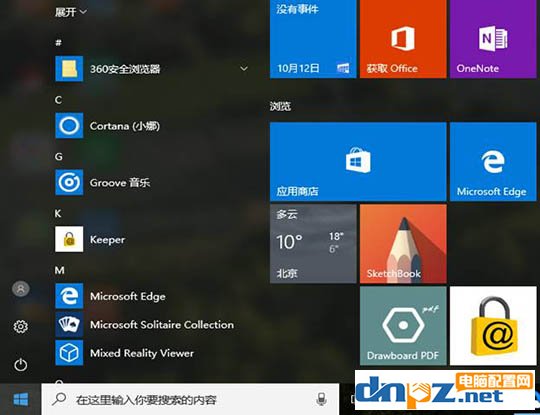The height and width of the screenshot is (415, 540).
Task: Open the calendar tile showing 10月12日
Action: 313,39
